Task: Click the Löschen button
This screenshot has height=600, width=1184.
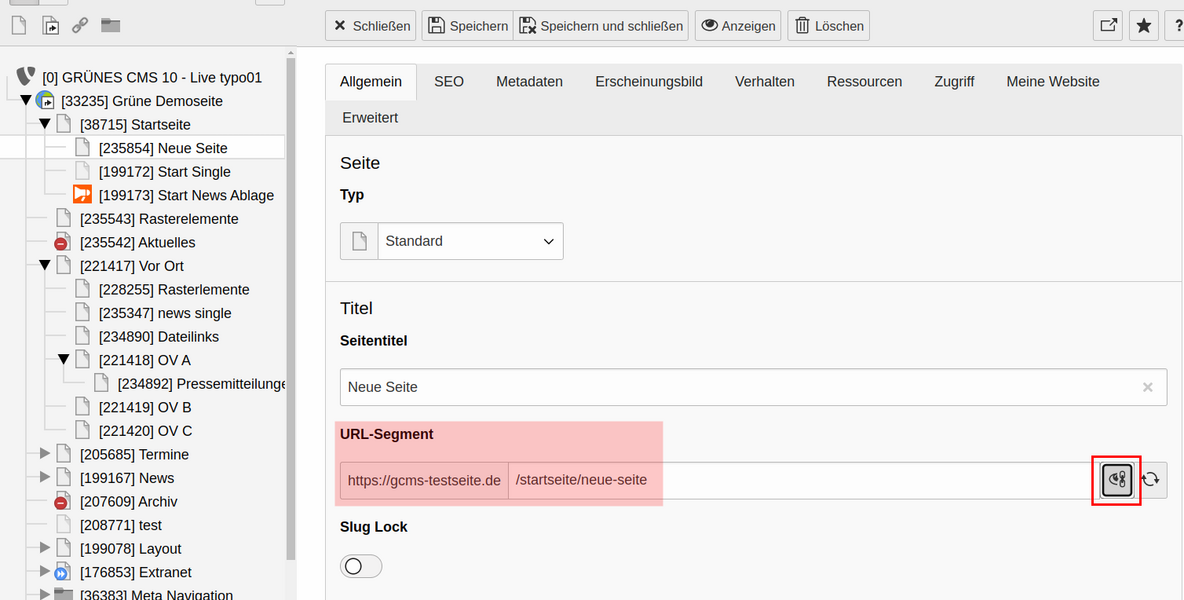Action: pyautogui.click(x=828, y=26)
